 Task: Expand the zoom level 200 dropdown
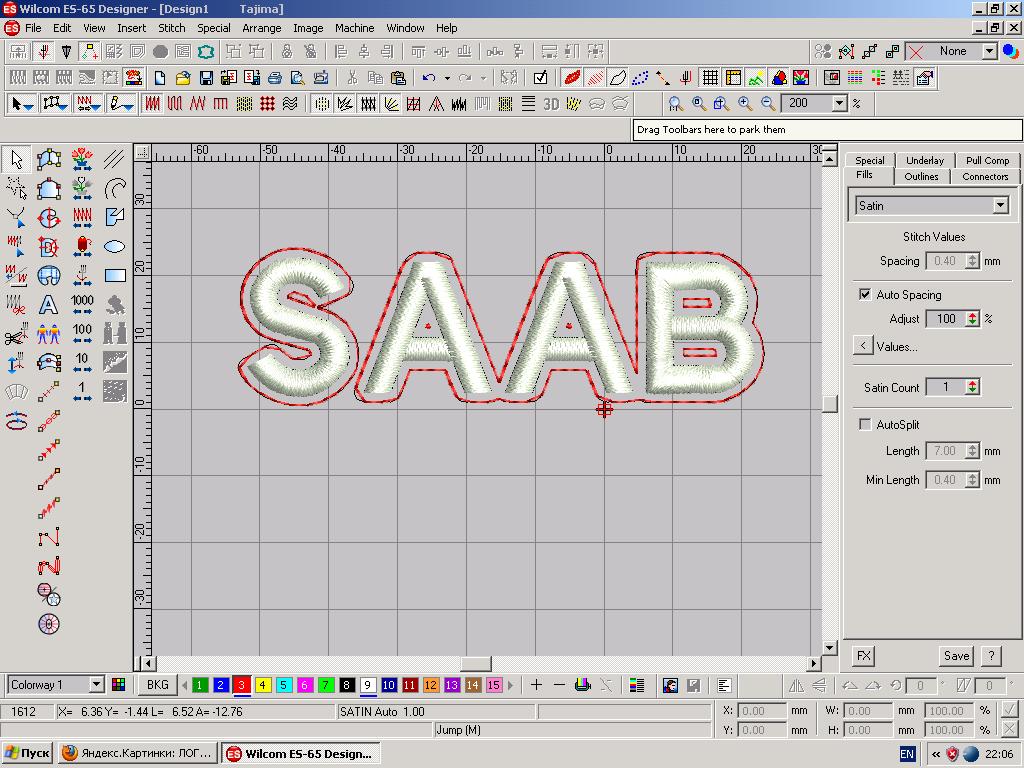click(839, 103)
